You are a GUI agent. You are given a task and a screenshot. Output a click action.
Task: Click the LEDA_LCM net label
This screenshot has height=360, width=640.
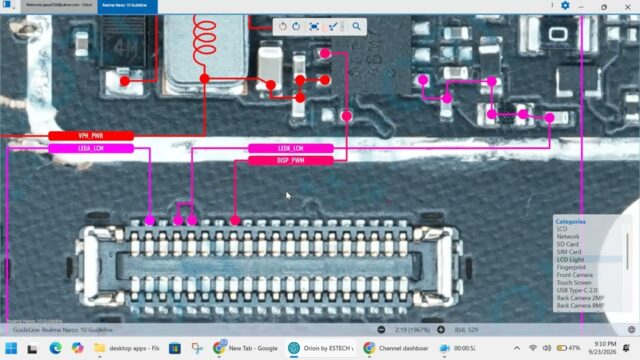coord(91,148)
